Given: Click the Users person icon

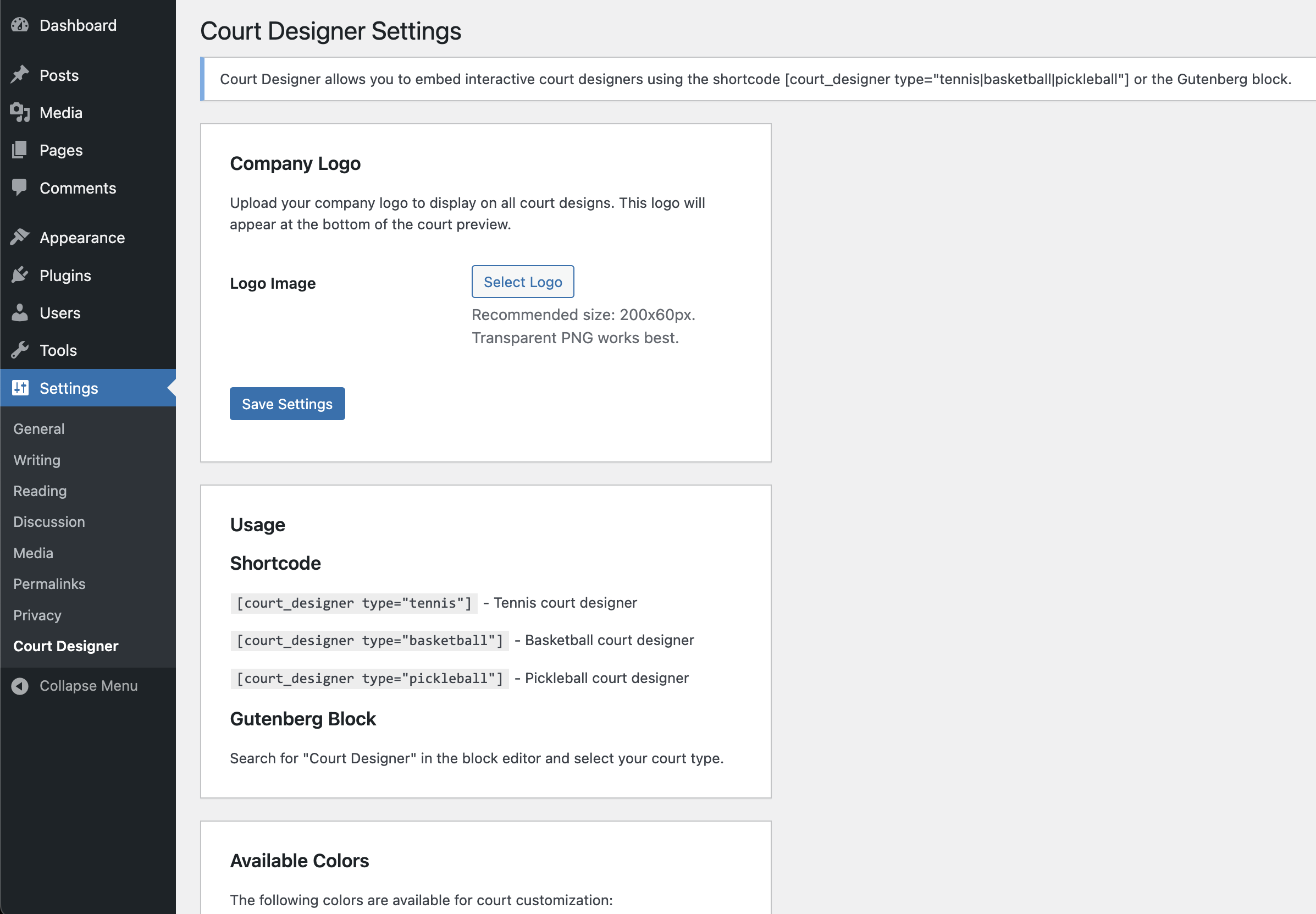Looking at the screenshot, I should [x=20, y=313].
